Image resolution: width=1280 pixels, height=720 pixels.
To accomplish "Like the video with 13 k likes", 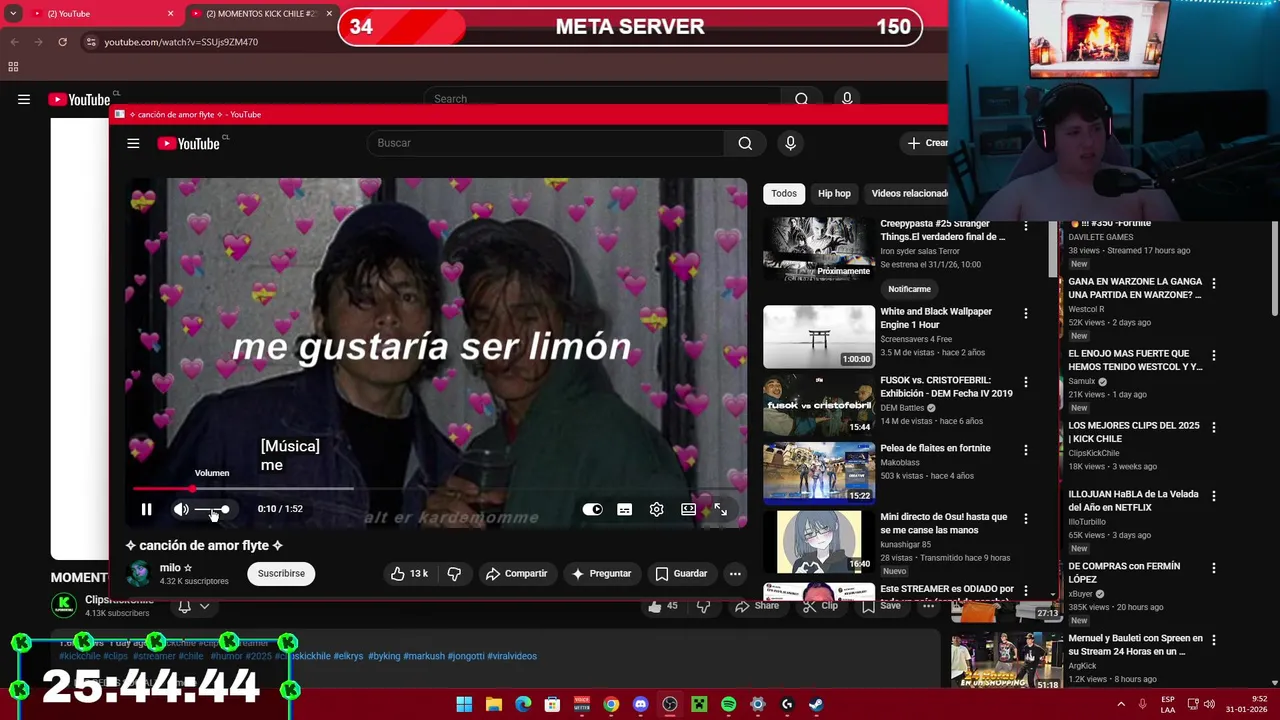I will coord(409,573).
